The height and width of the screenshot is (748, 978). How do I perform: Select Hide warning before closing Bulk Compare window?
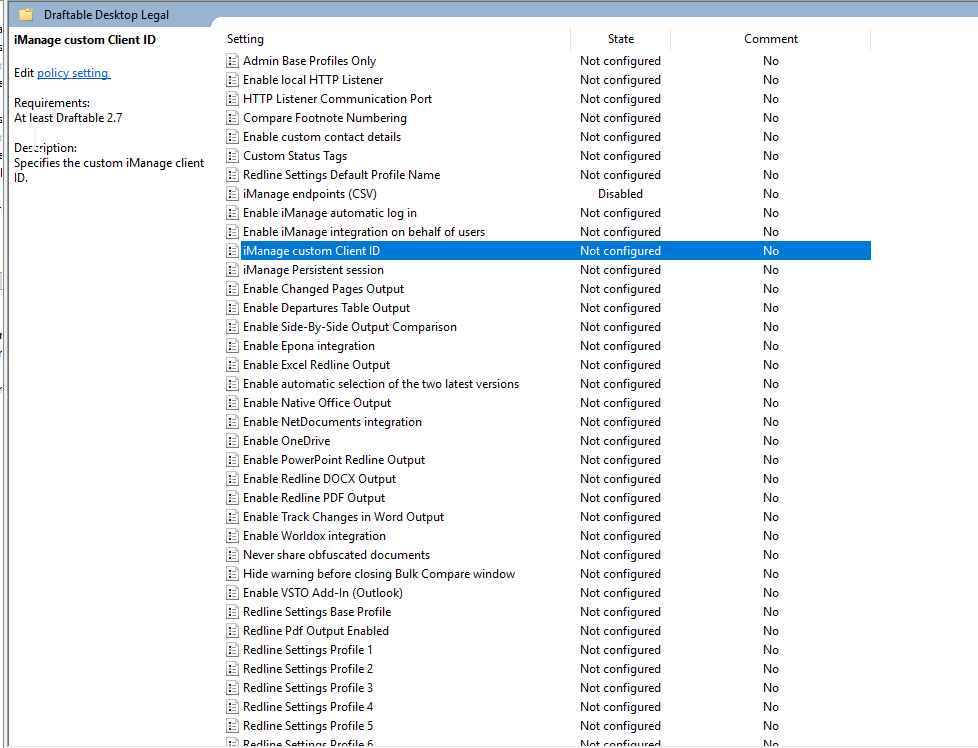379,574
